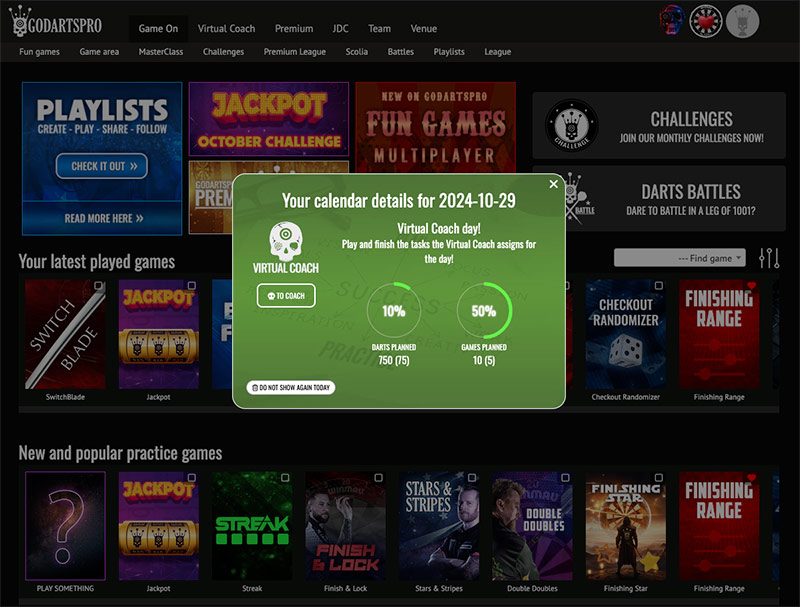Open the grey skull profile avatar

point(742,21)
